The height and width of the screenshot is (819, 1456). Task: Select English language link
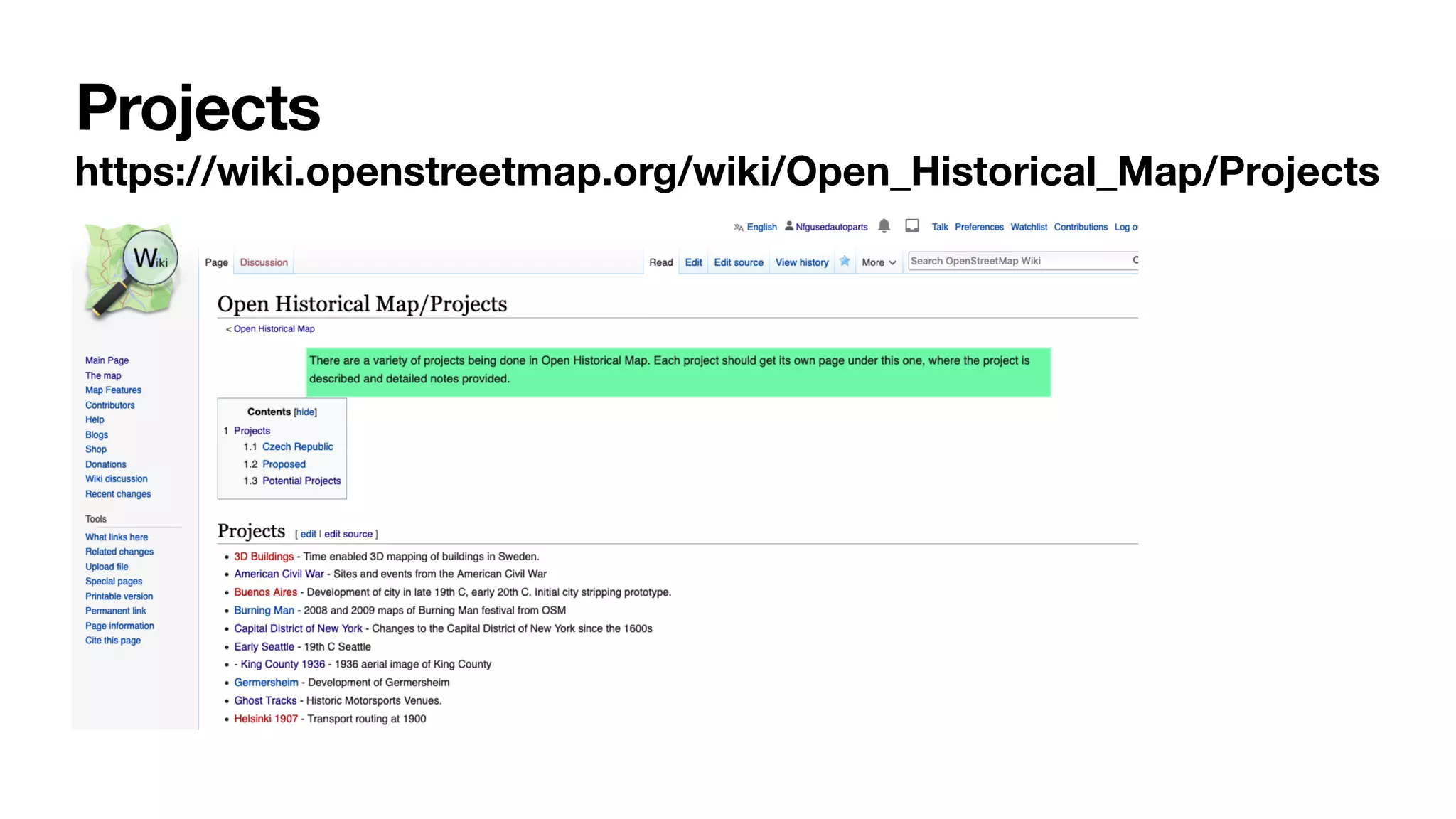coord(761,227)
